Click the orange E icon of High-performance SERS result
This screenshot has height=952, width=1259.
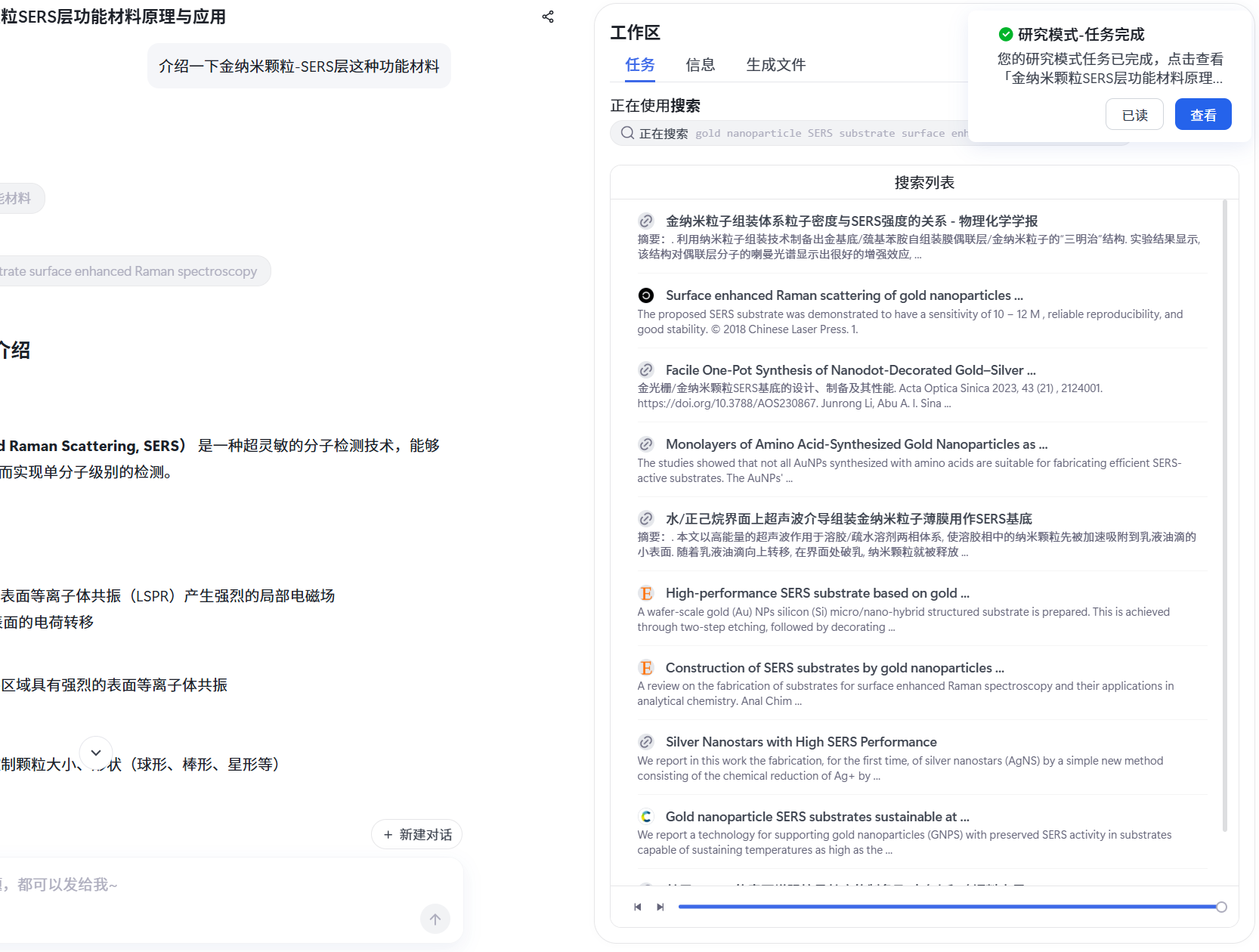tap(646, 593)
